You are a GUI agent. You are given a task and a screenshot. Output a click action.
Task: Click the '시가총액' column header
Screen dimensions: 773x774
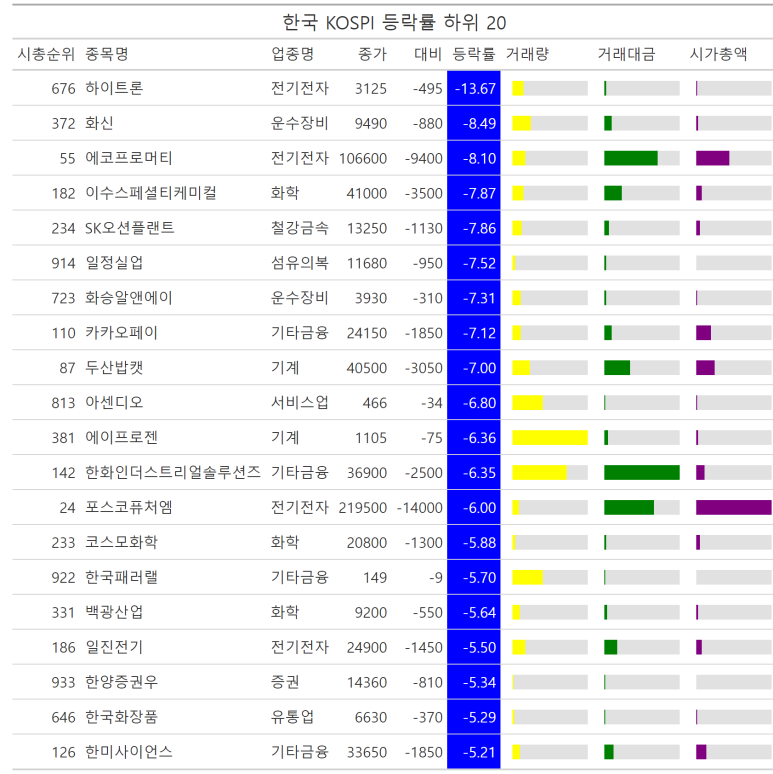point(718,54)
